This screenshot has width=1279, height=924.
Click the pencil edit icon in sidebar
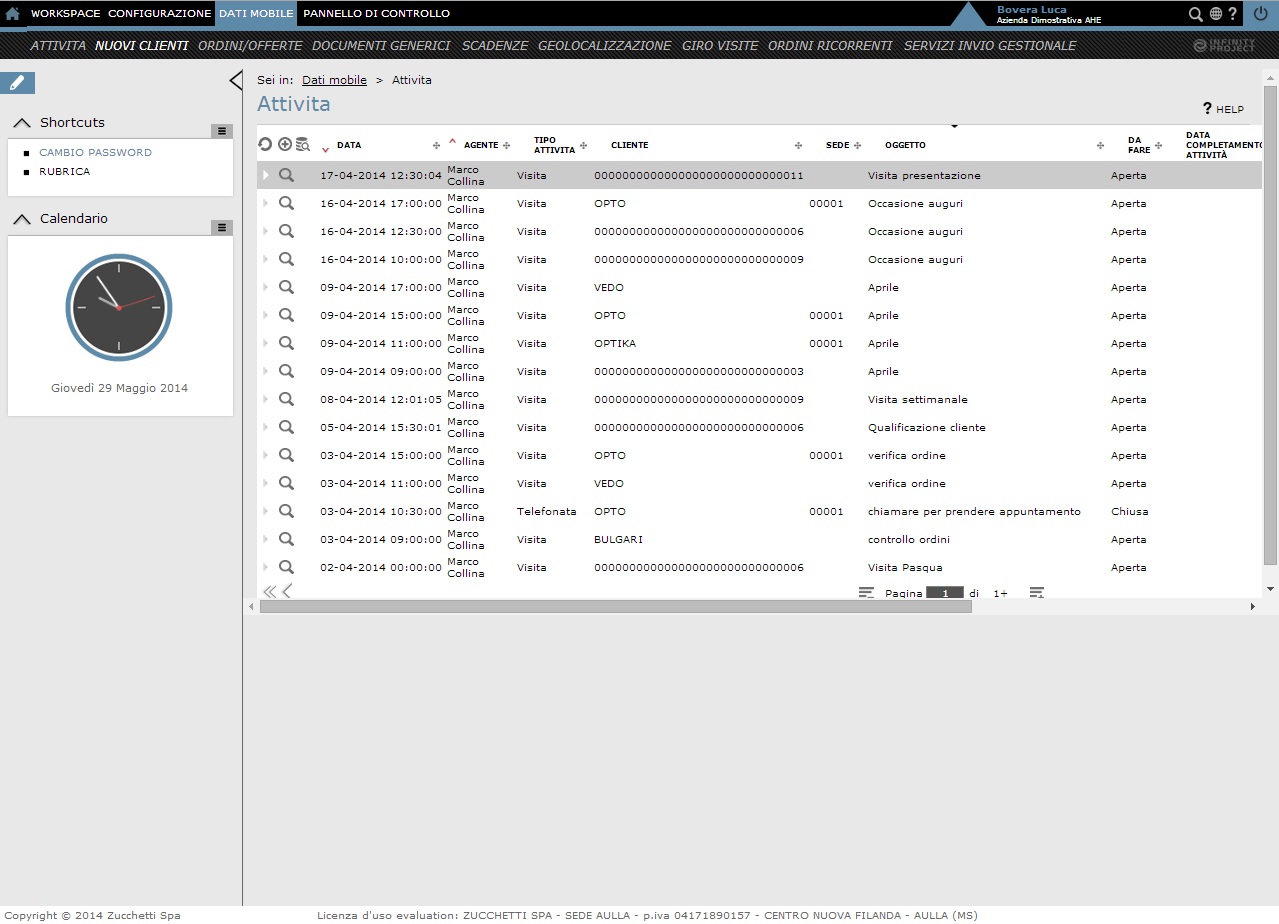(x=18, y=83)
